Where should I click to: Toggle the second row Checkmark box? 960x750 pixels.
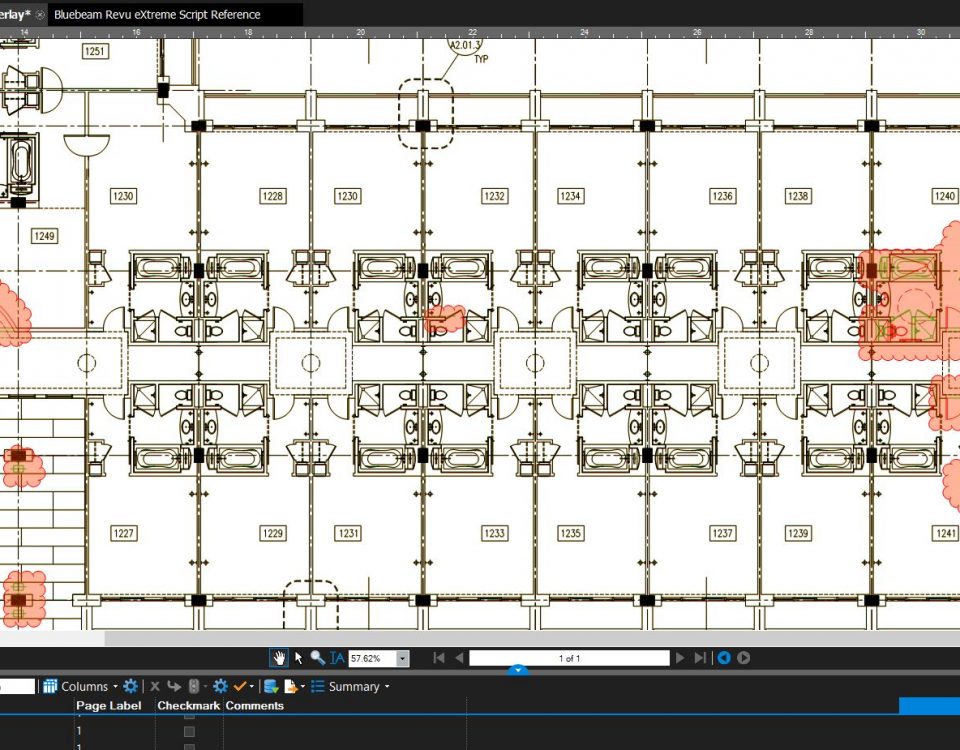(189, 746)
